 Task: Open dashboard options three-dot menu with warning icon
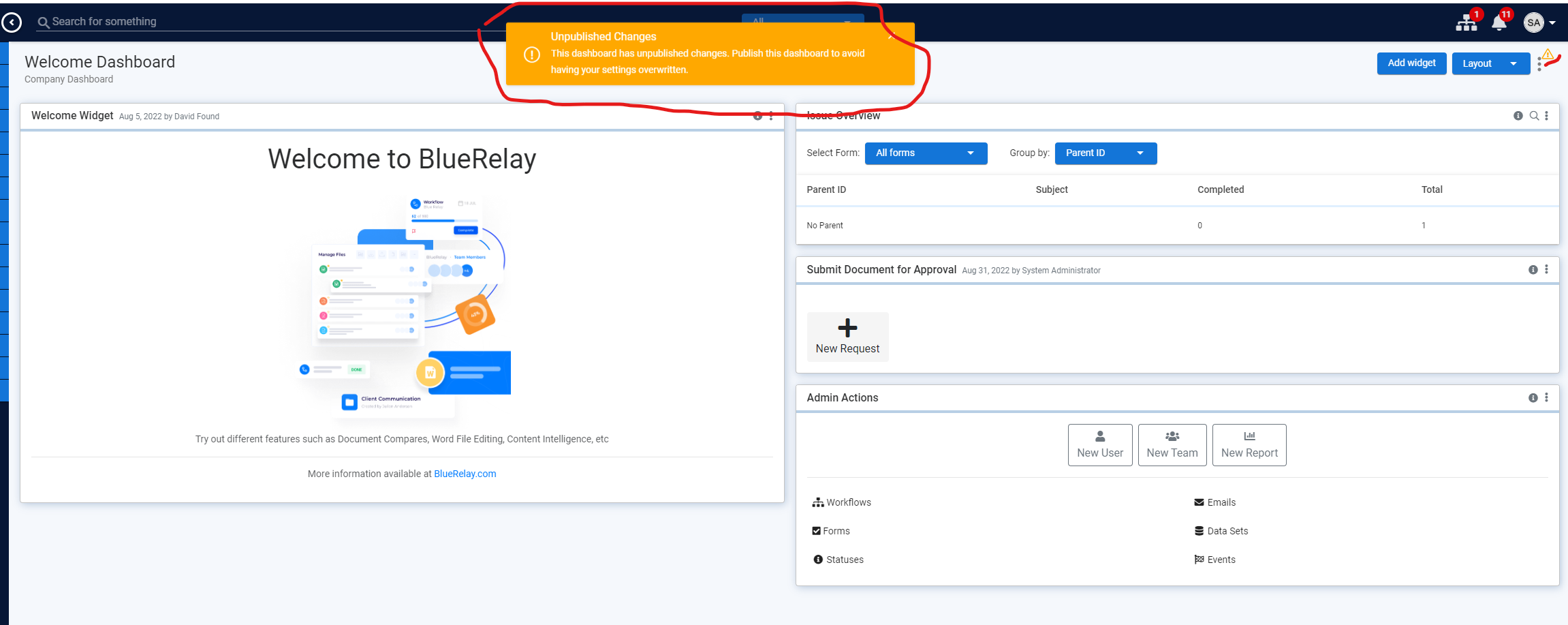click(x=1540, y=64)
